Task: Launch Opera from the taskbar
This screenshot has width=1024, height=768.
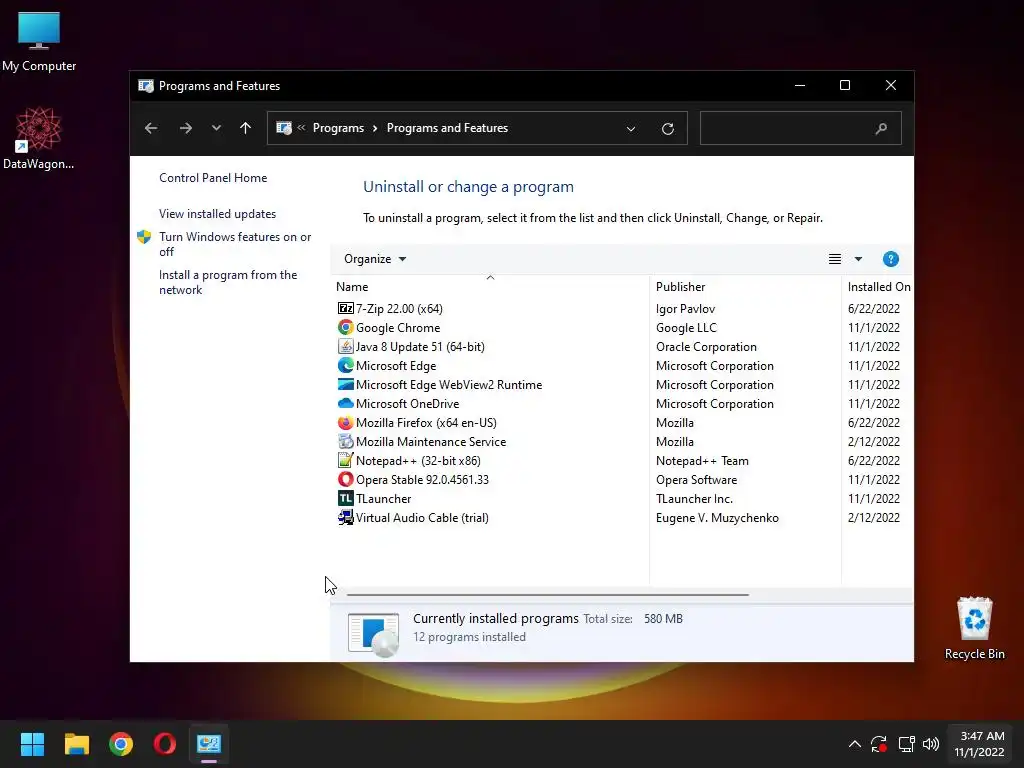Action: click(165, 744)
